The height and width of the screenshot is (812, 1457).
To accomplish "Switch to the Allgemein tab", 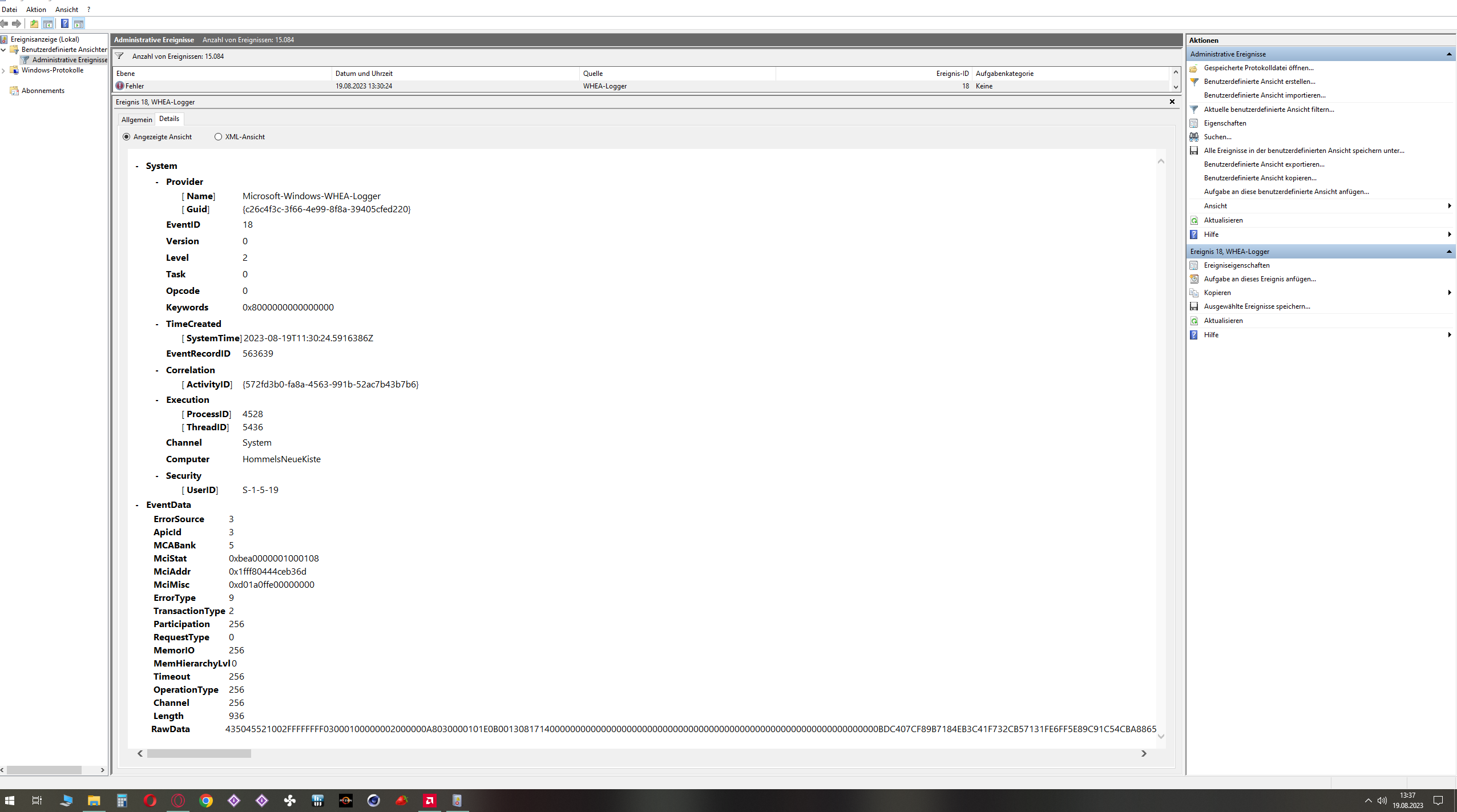I will pyautogui.click(x=136, y=119).
